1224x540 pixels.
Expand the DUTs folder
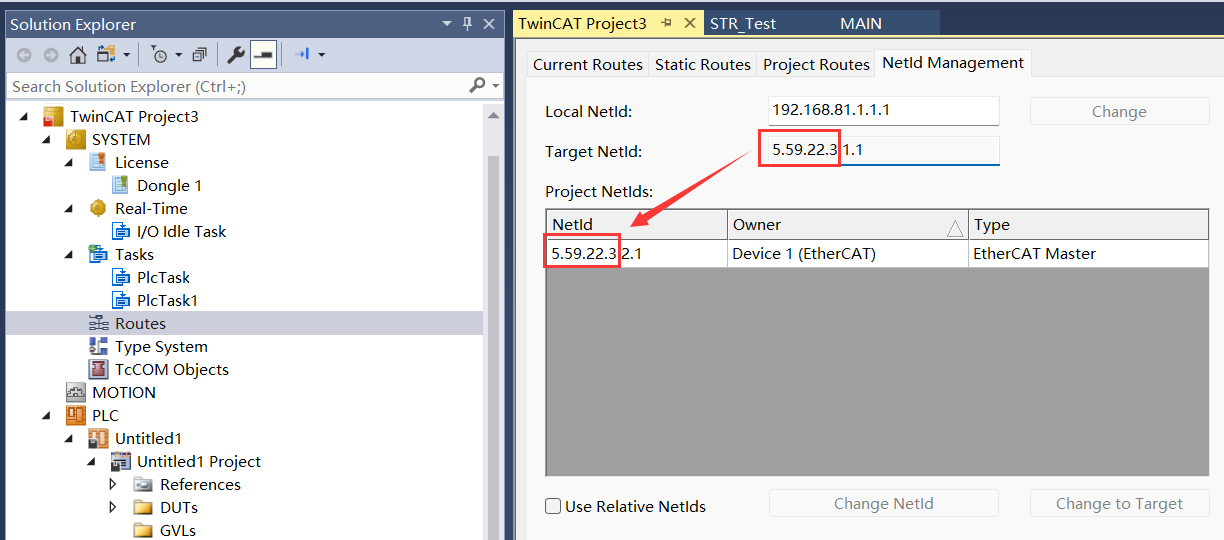point(113,507)
